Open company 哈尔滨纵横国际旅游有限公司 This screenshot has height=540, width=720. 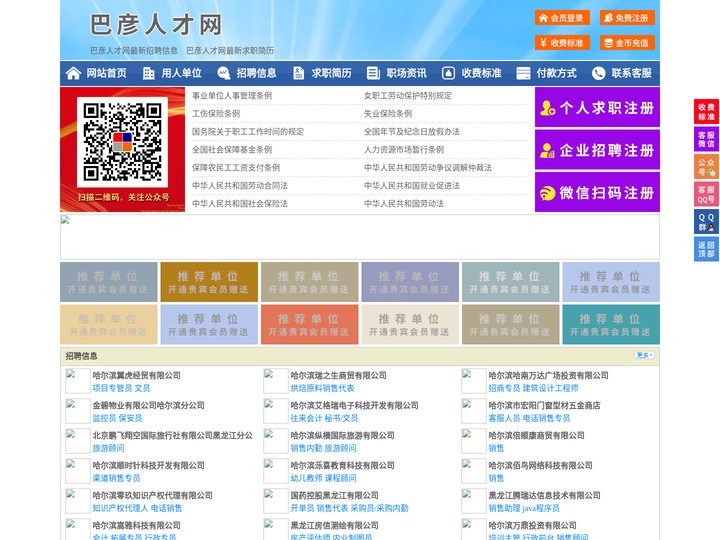click(343, 435)
